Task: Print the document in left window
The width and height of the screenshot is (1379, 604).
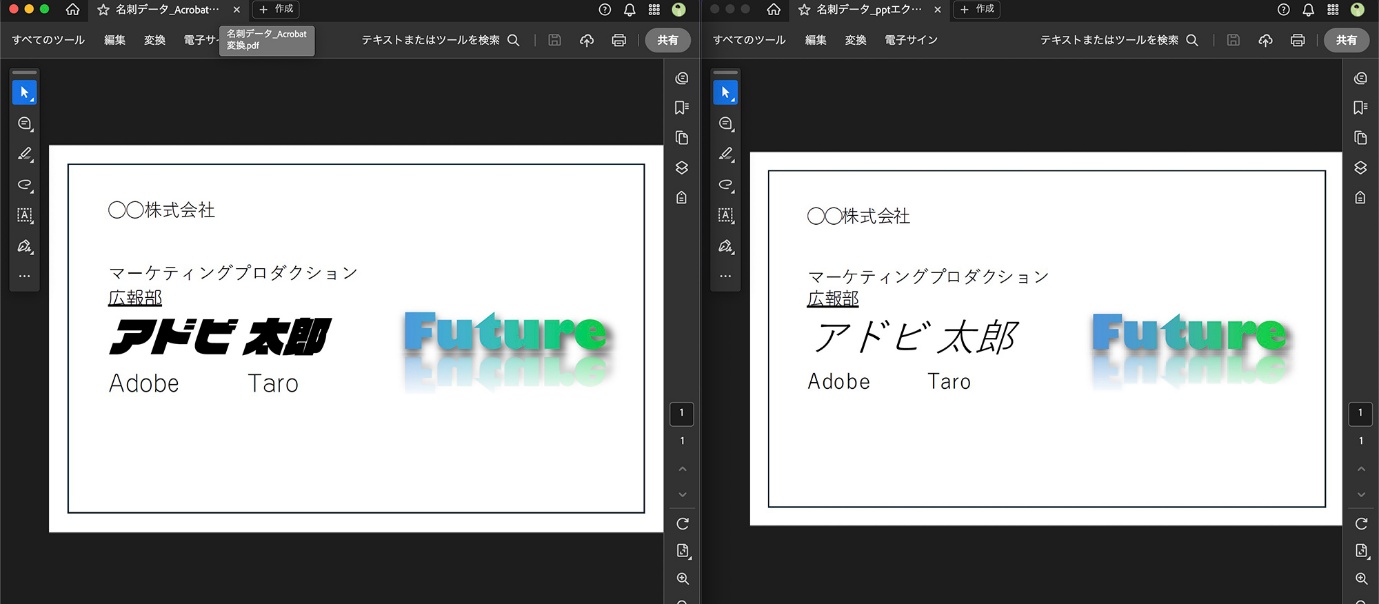Action: [618, 40]
